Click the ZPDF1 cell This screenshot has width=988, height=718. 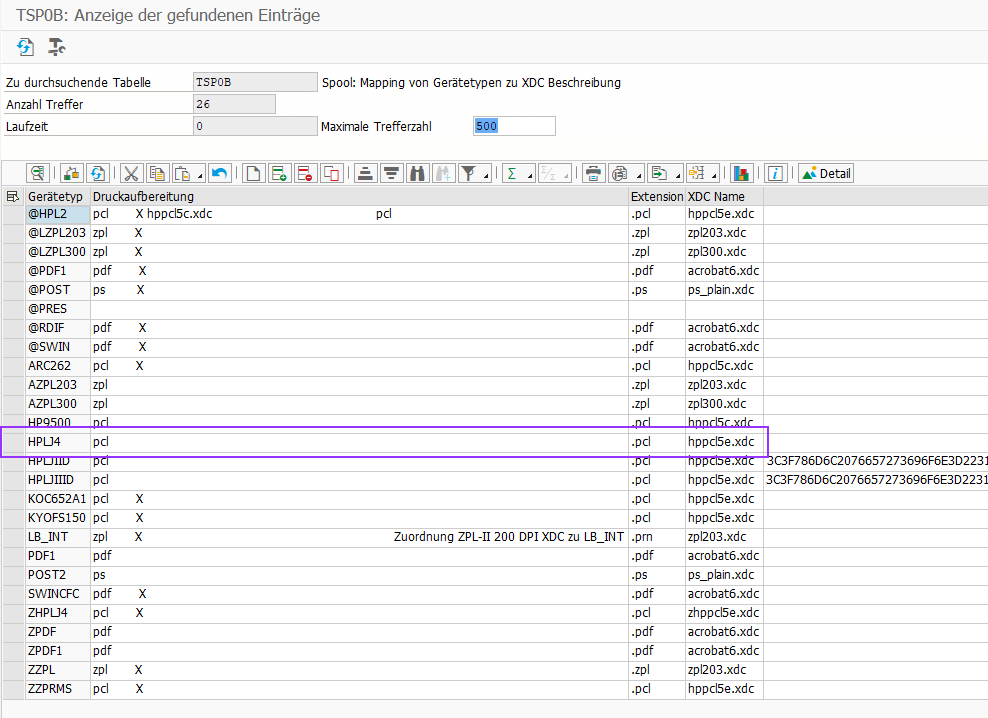tap(58, 651)
